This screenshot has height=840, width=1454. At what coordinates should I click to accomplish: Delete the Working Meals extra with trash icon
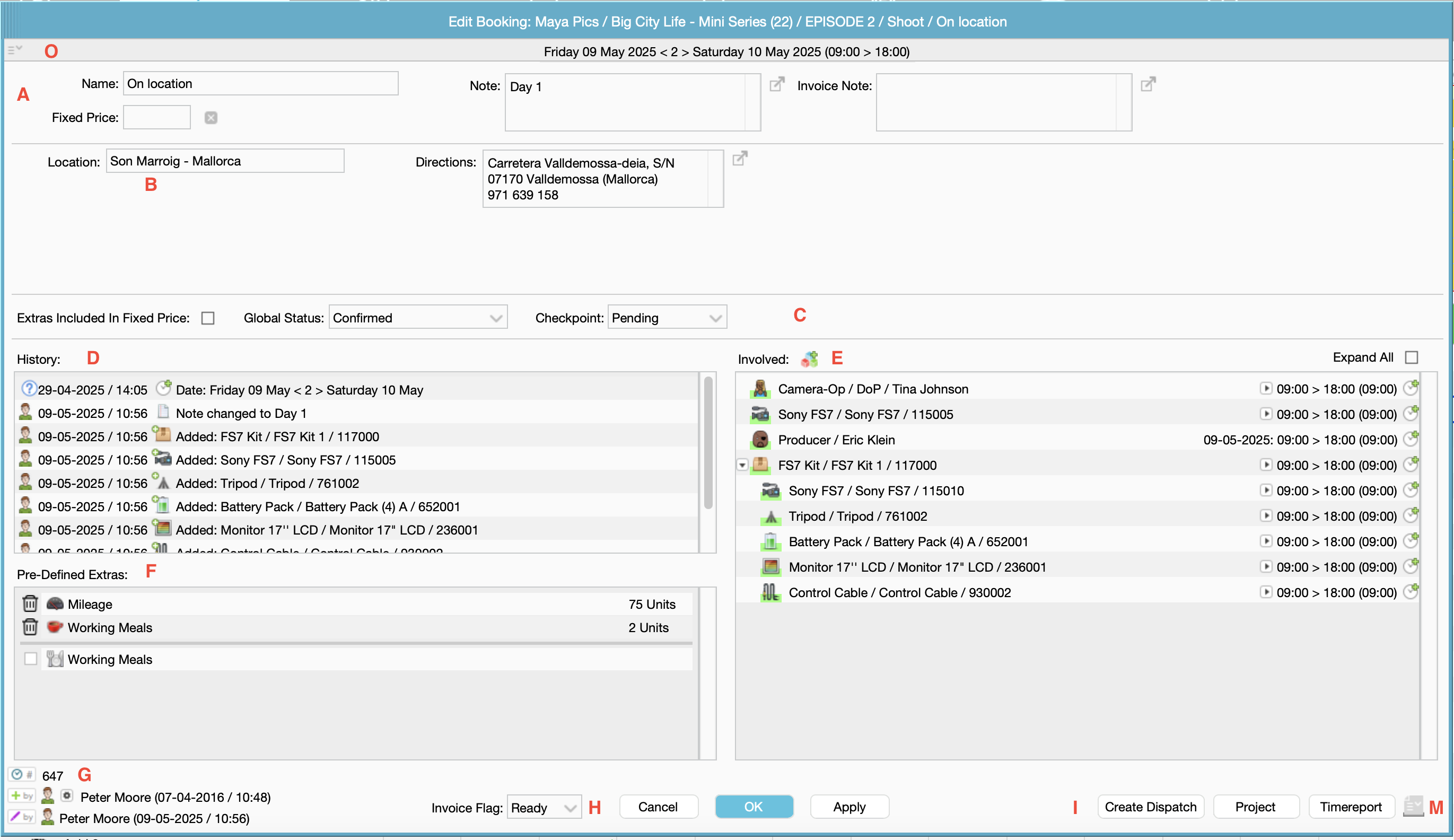[x=30, y=626]
